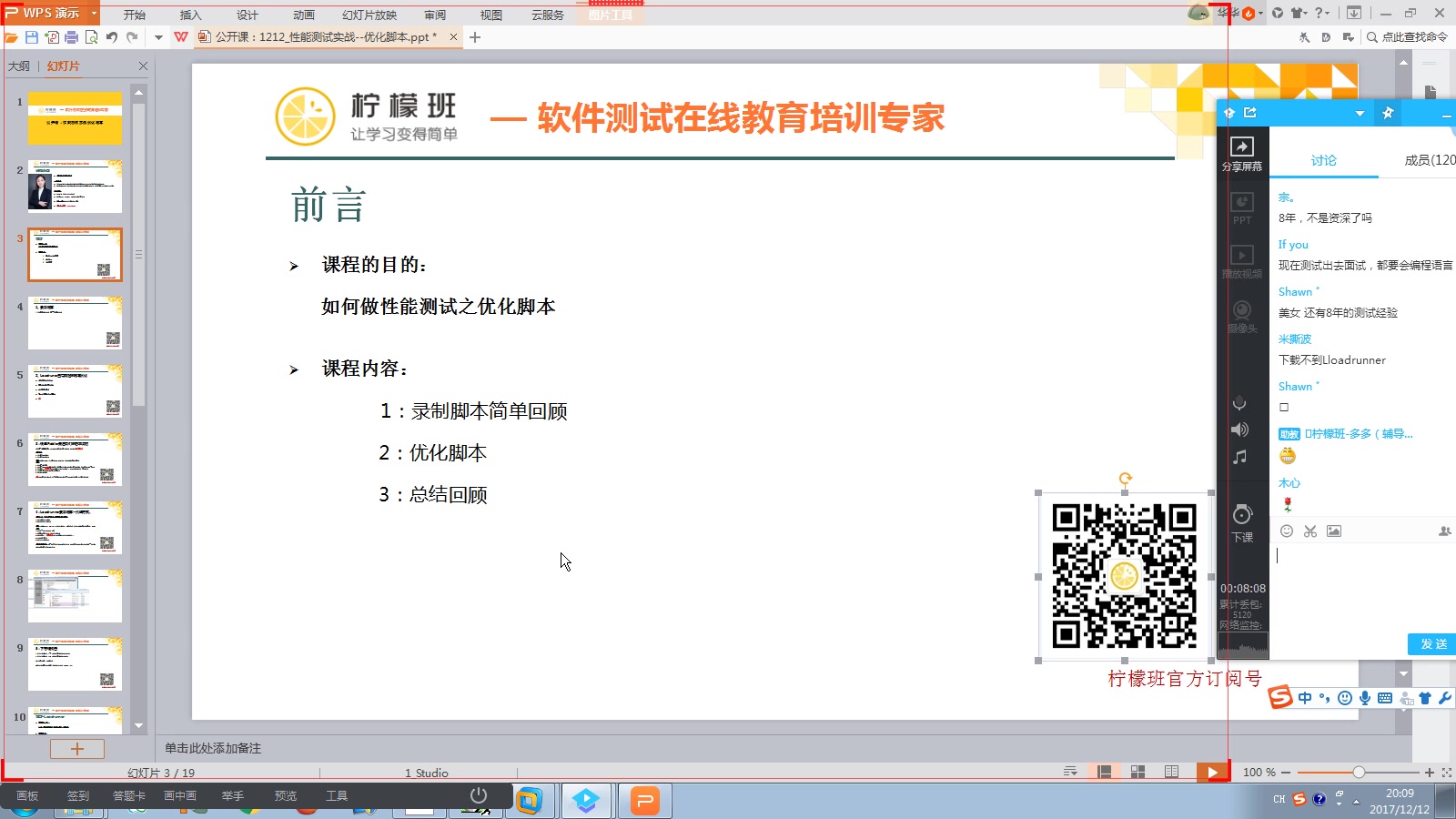This screenshot has width=1456, height=819.
Task: Show hidden system tray icons arrow
Action: (1356, 802)
